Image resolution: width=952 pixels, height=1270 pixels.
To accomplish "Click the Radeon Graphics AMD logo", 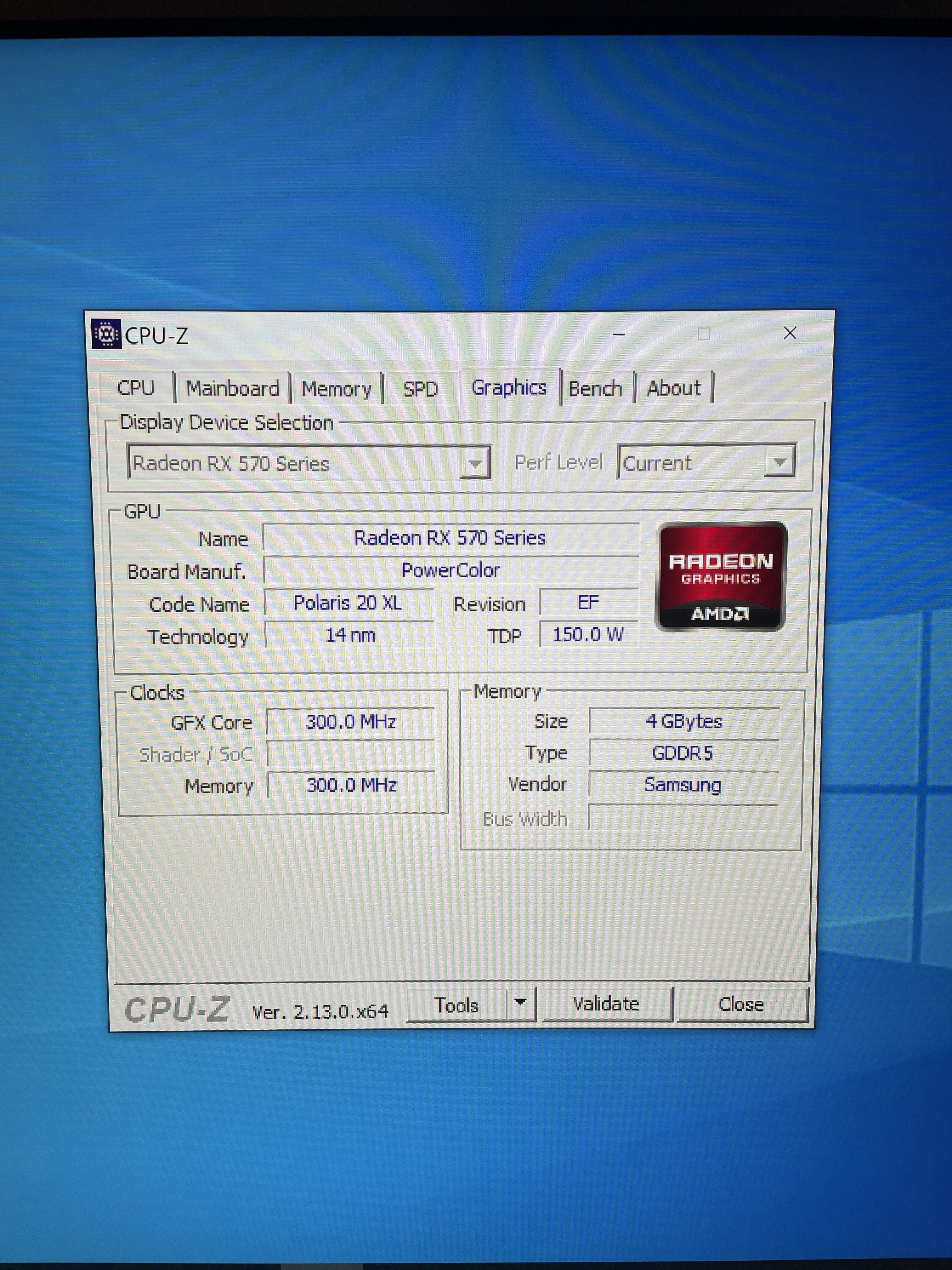I will pos(721,576).
